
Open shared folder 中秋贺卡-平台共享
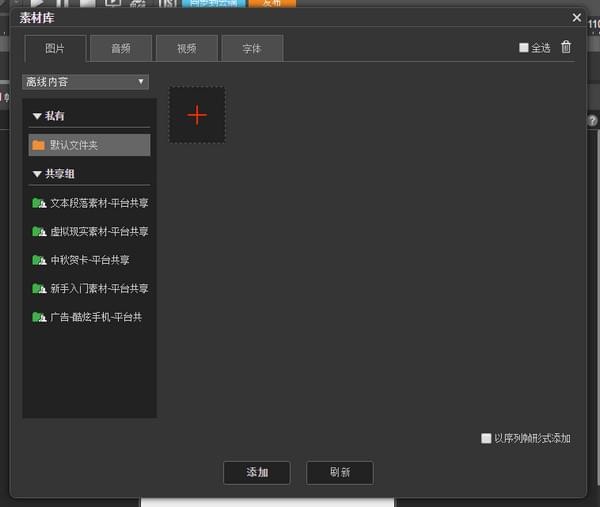[x=81, y=260]
